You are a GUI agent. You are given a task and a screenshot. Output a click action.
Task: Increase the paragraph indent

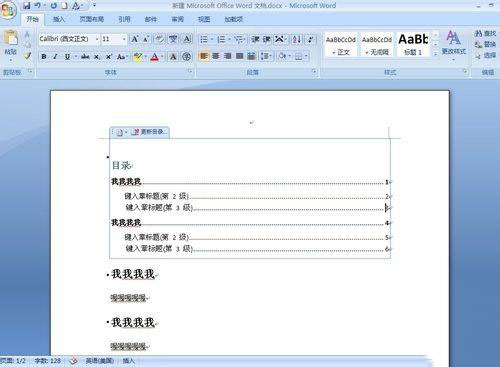(266, 40)
